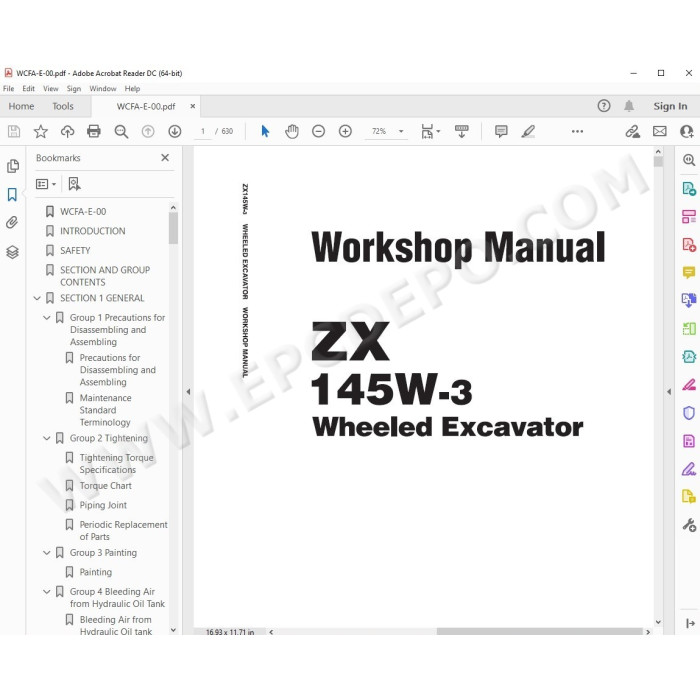Send file by email envelope icon

click(659, 131)
